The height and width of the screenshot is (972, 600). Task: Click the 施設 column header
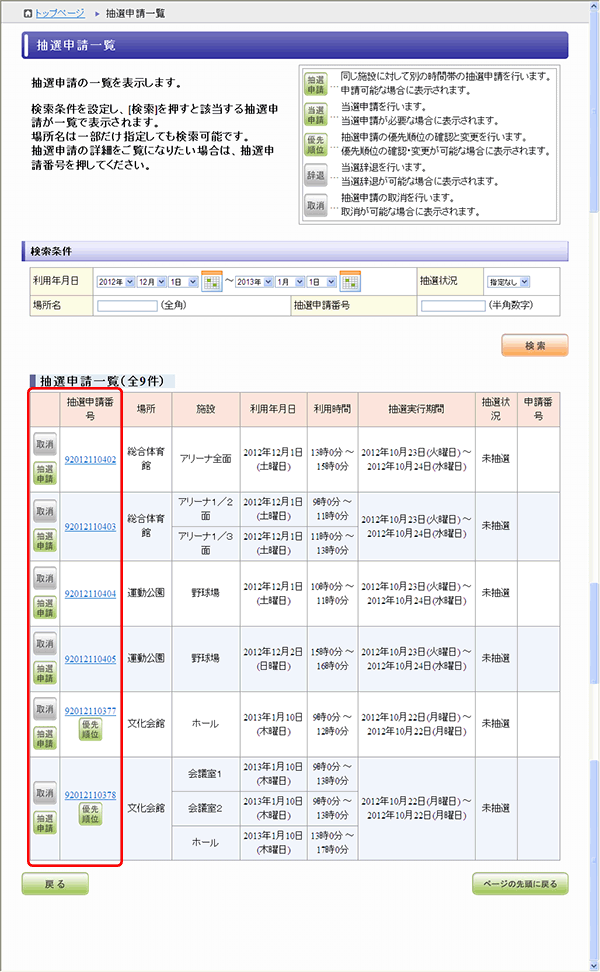tap(206, 409)
